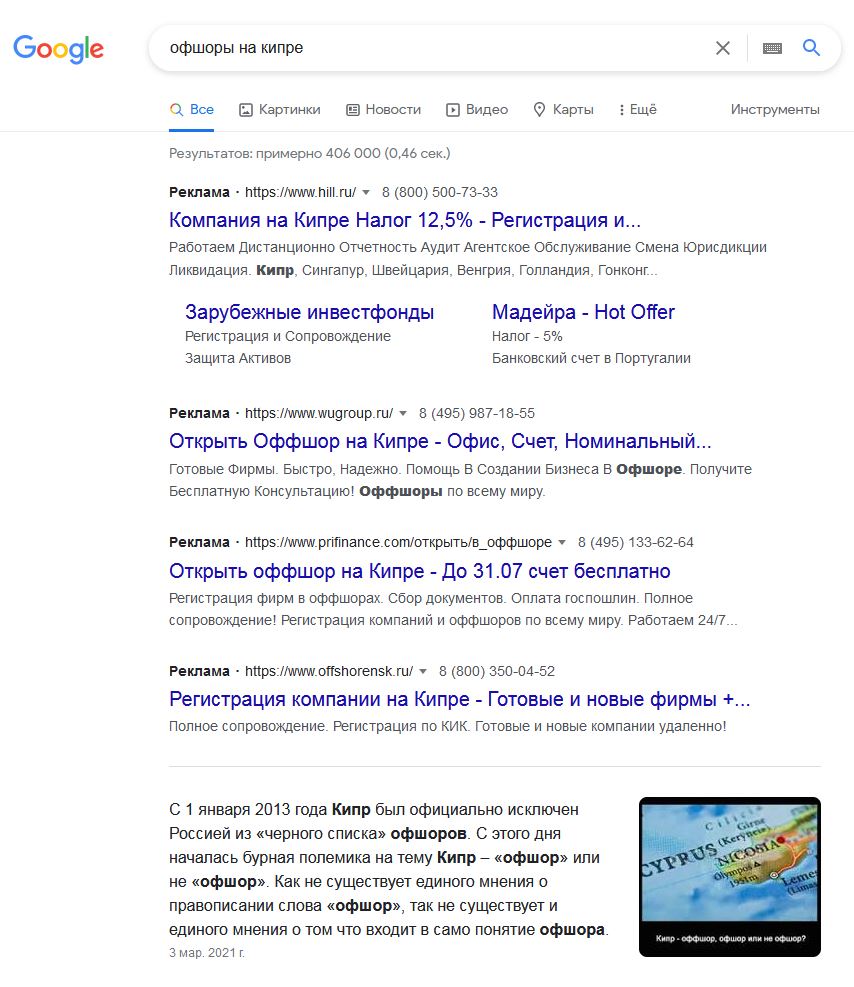Open Регистрация компании на Кипре ad link
854x987 pixels.
459,699
